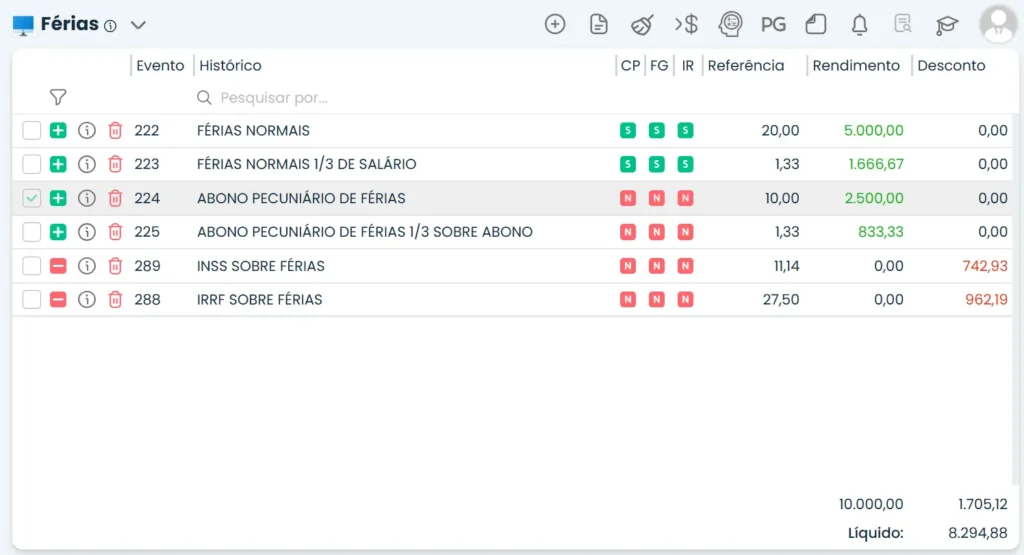Click the Pesquisar por search field
The height and width of the screenshot is (555, 1024).
coord(405,97)
